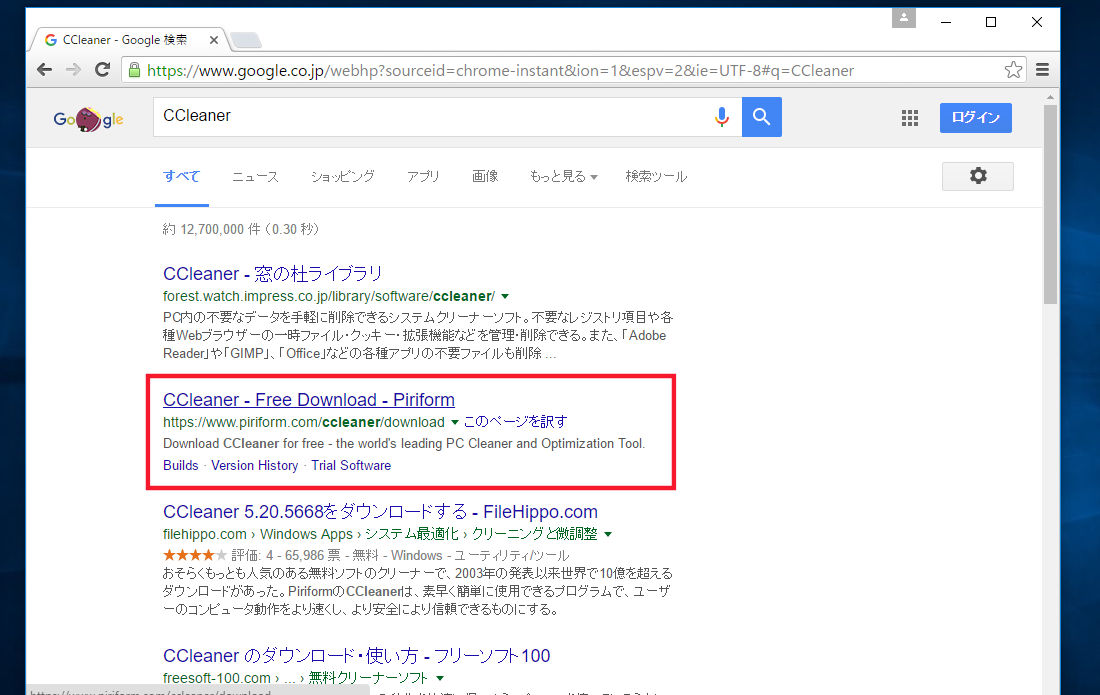
Task: Click the 約 12,700,000 件 result count
Action: (241, 229)
